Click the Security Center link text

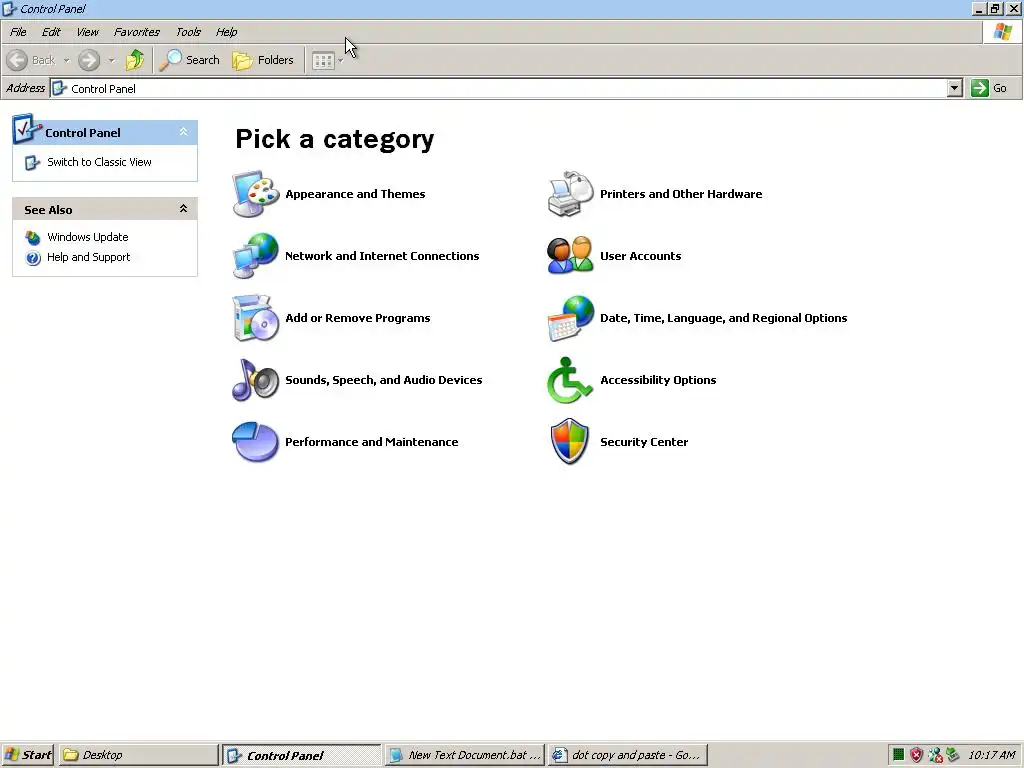(644, 442)
